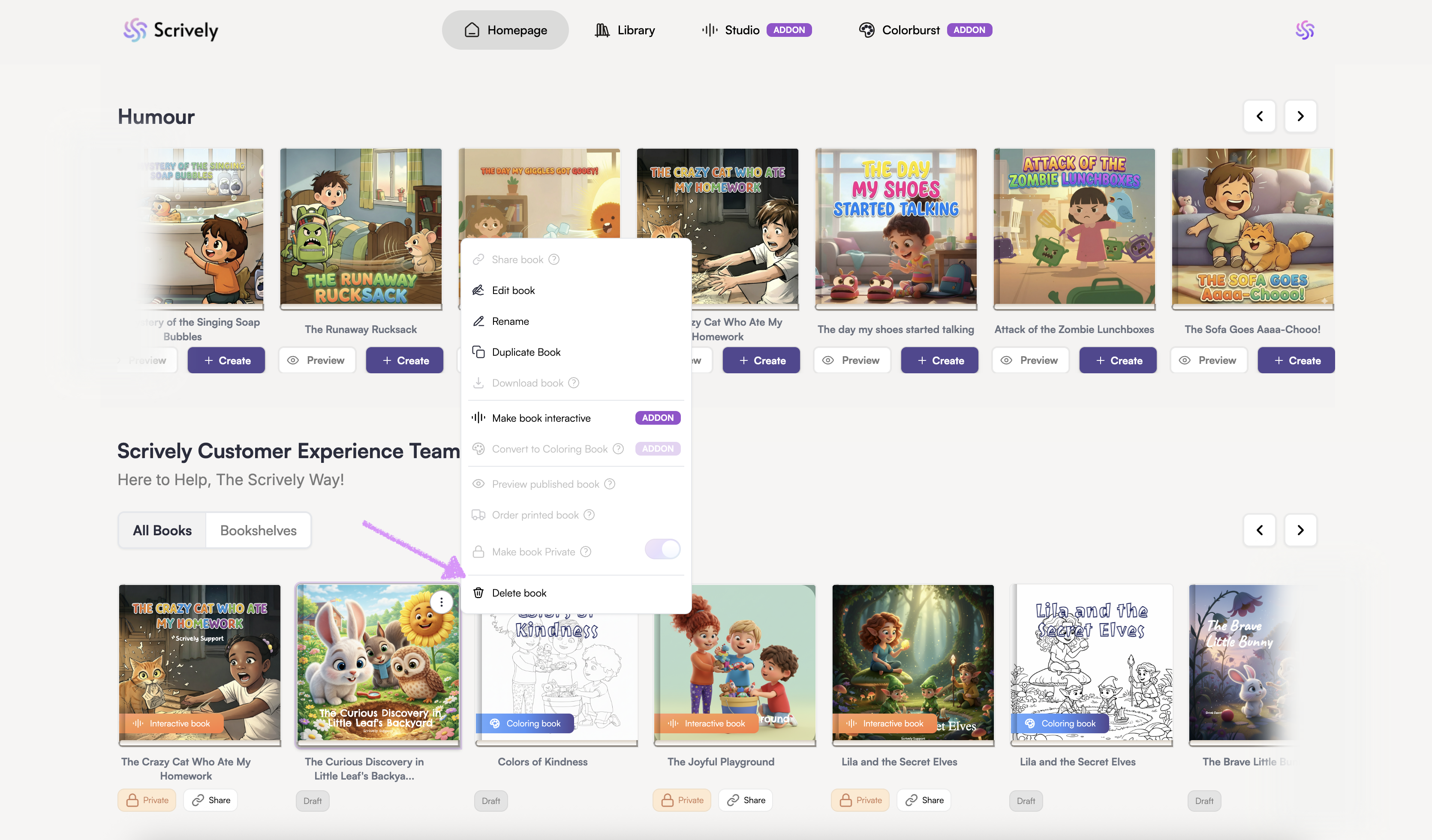
Task: Select the All Books tab
Action: click(x=162, y=531)
